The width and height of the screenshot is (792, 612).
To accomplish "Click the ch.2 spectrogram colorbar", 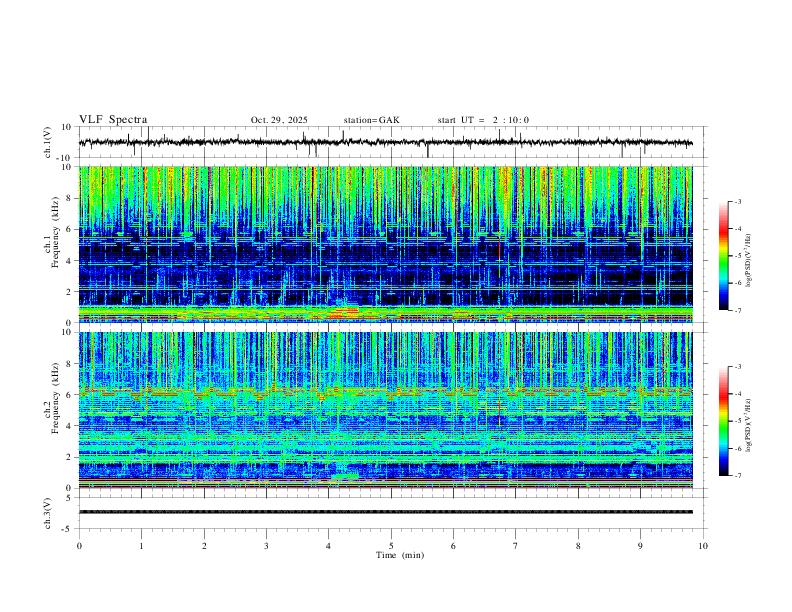I will point(723,421).
